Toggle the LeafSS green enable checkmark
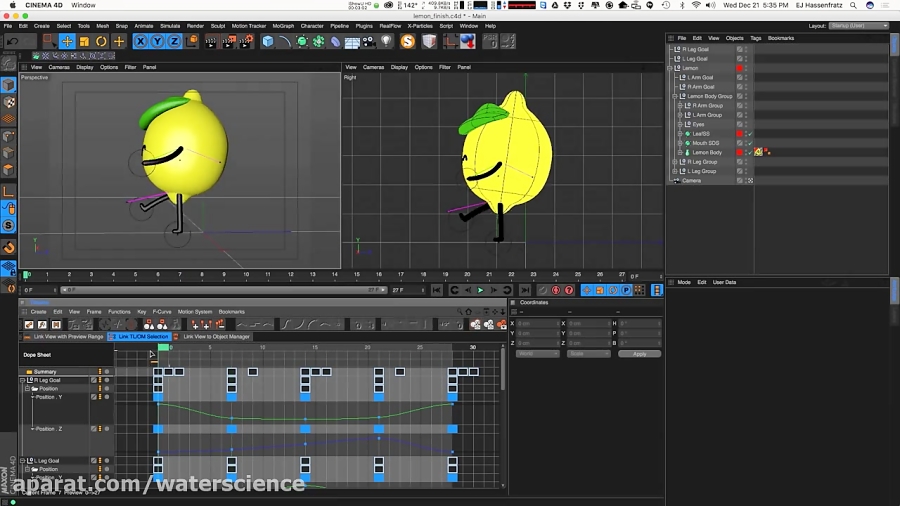The height and width of the screenshot is (506, 900). [750, 134]
